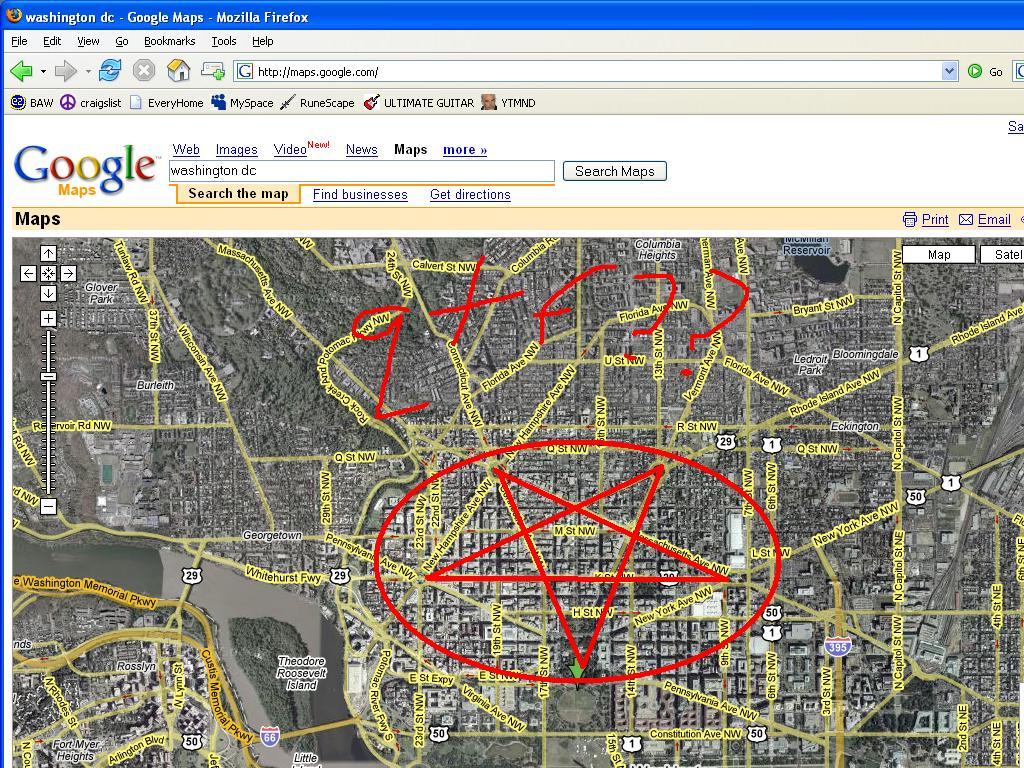Click the Stop loading icon
The image size is (1024, 768).
tap(144, 71)
